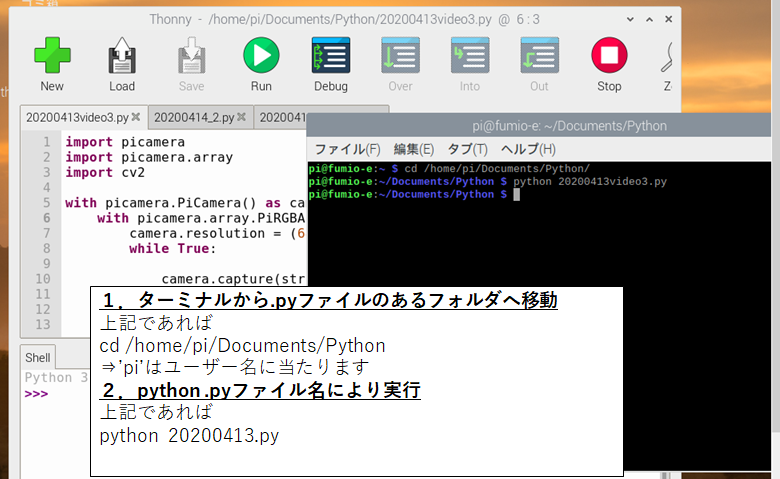
Task: Close the Thonny window
Action: click(669, 19)
